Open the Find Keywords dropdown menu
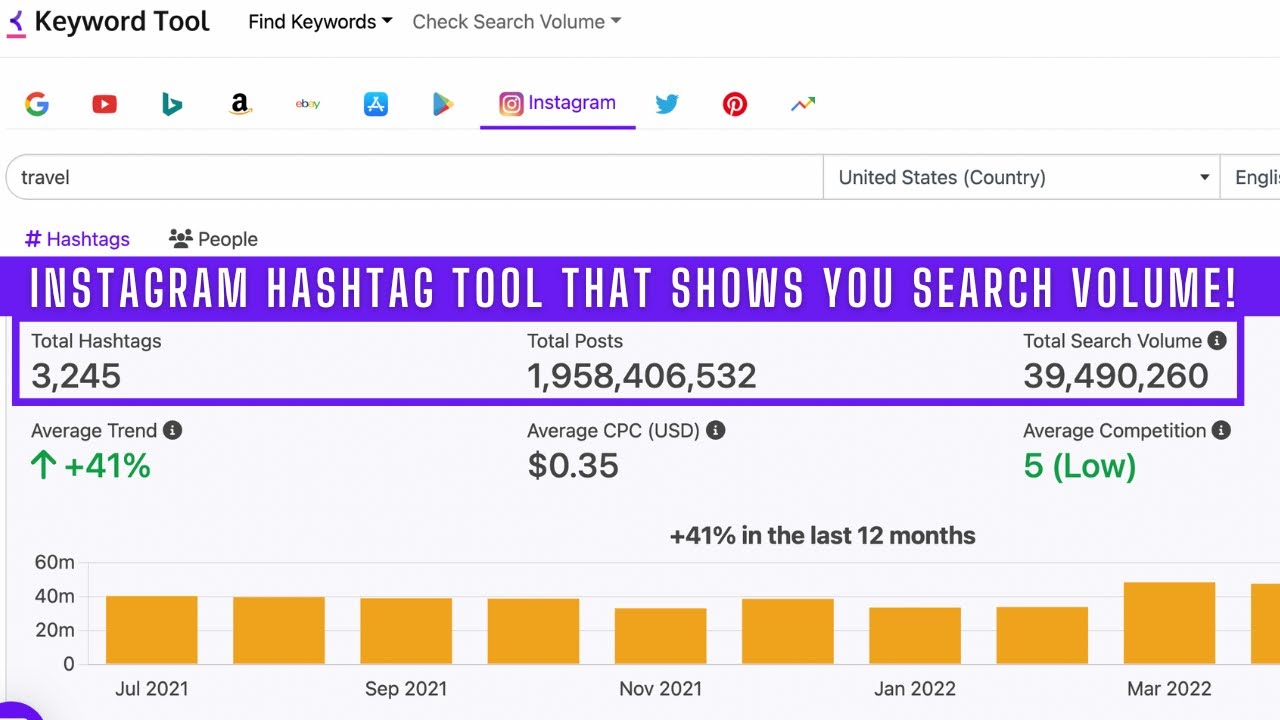This screenshot has width=1280, height=720. (x=320, y=22)
